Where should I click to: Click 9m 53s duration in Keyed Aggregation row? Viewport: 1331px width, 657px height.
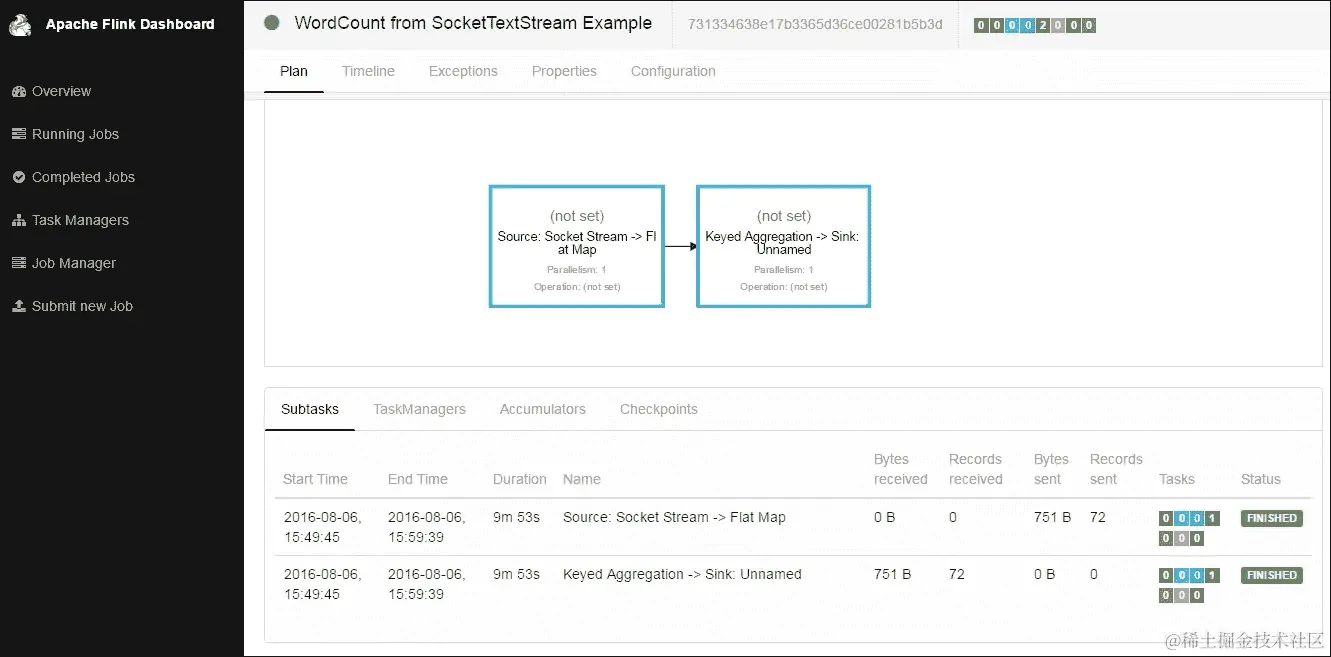coord(516,574)
